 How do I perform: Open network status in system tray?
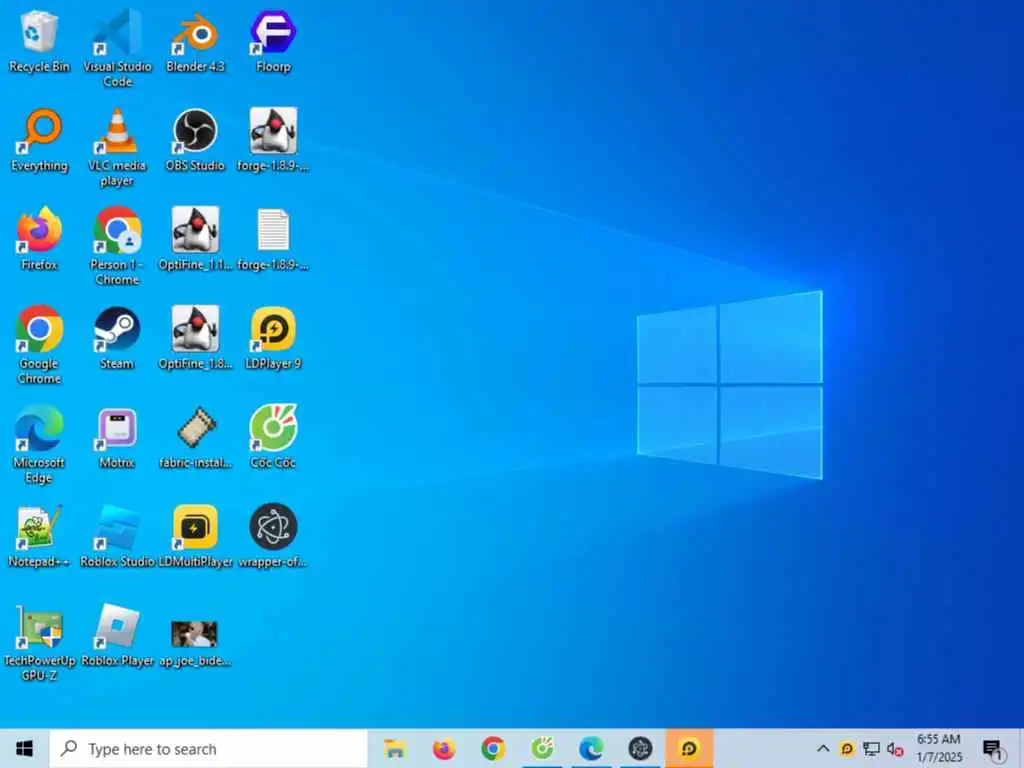pos(871,749)
